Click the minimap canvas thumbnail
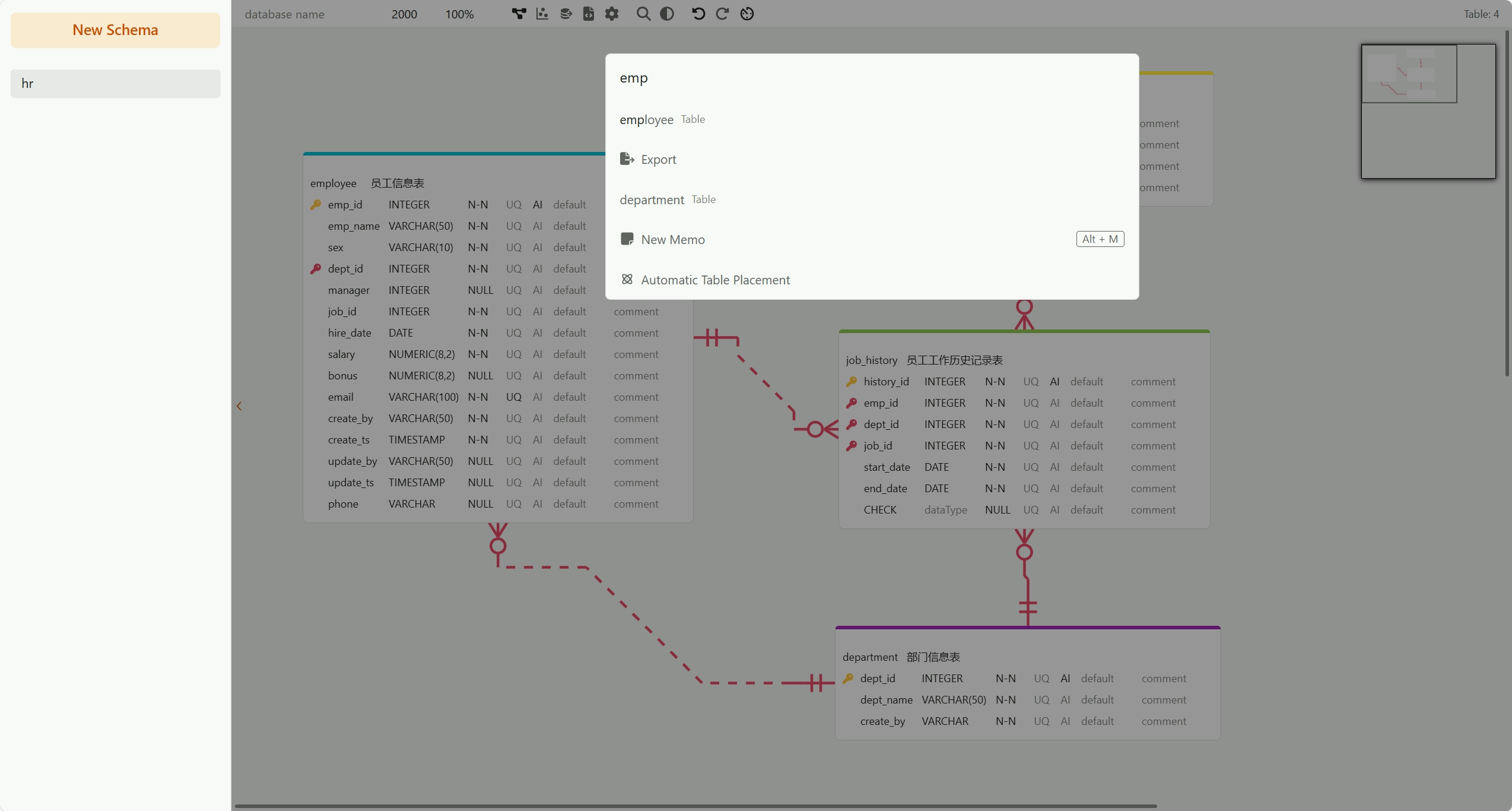This screenshot has width=1512, height=811. pos(1428,111)
